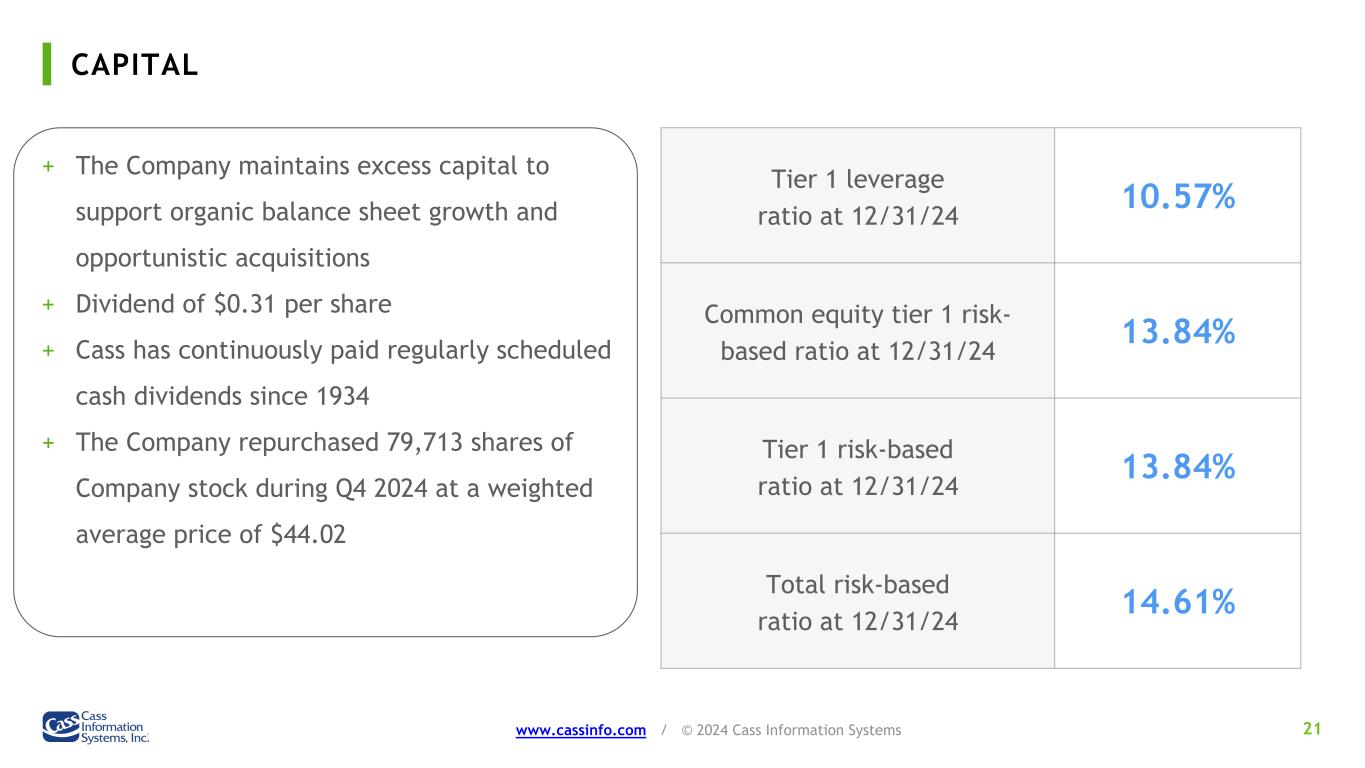Screen dimensions: 1365x768
Task: Click the Total risk-based ratio label cell
Action: 857,601
